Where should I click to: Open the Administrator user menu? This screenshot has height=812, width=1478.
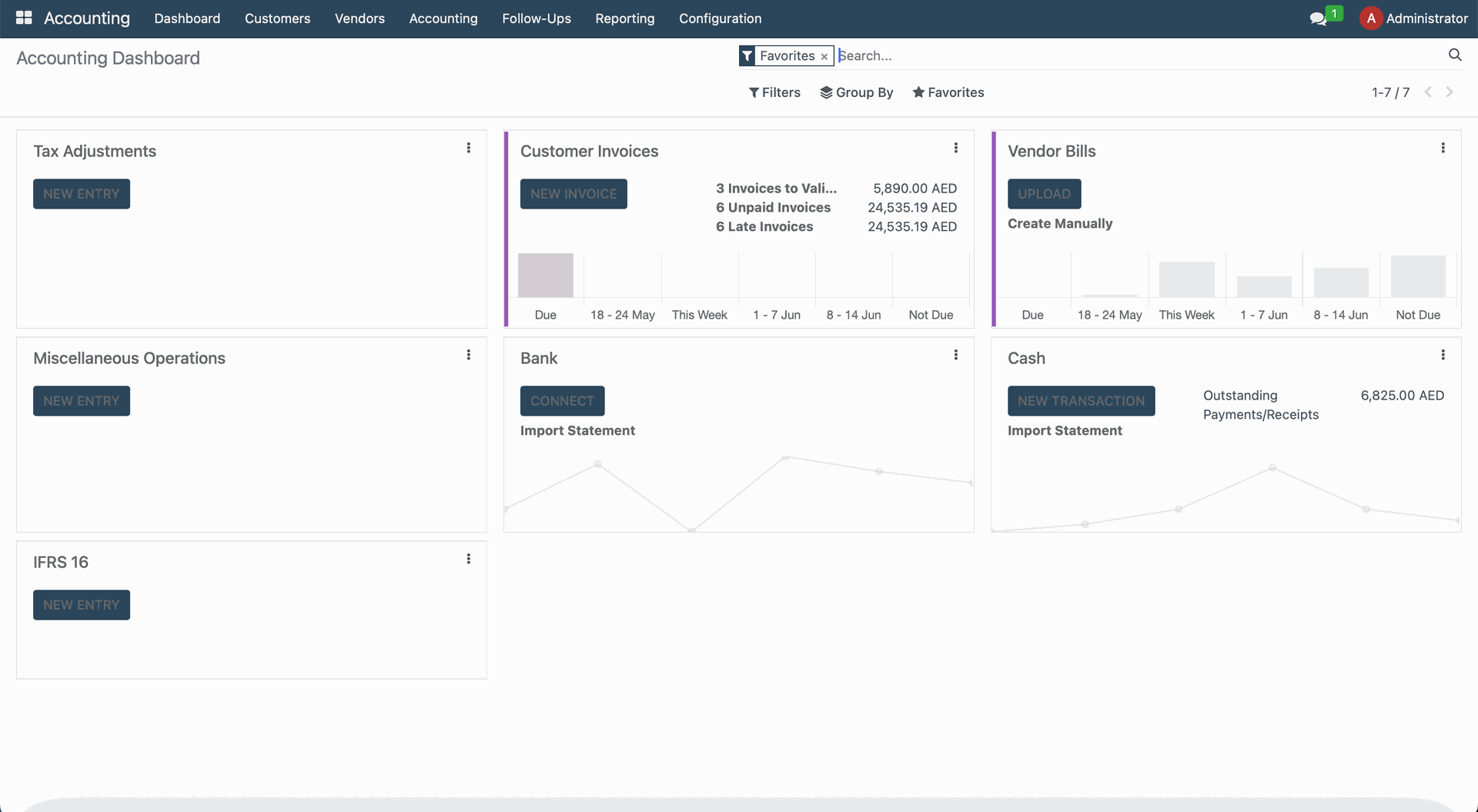pos(1415,18)
